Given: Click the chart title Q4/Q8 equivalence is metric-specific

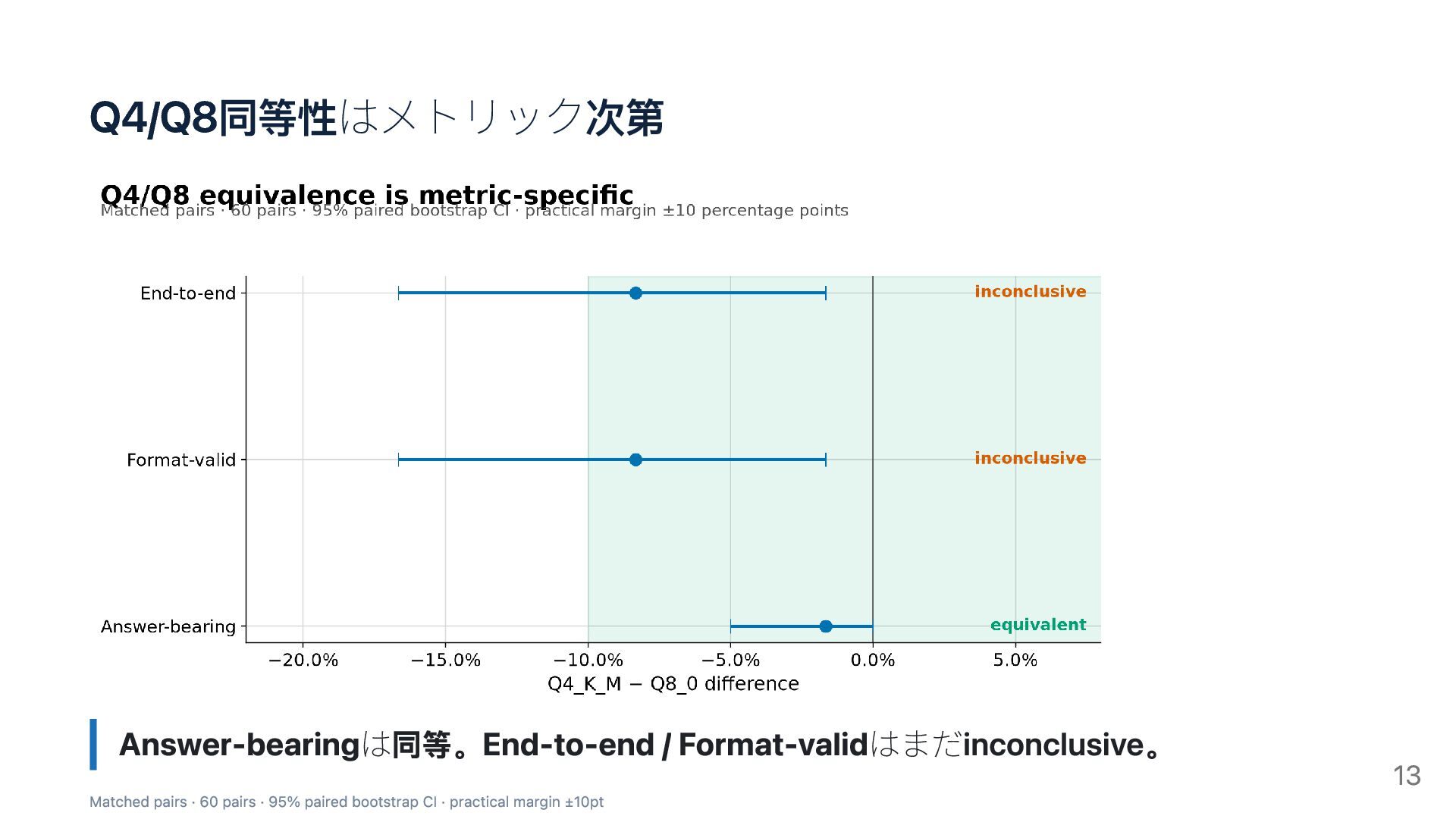Looking at the screenshot, I should (x=367, y=194).
